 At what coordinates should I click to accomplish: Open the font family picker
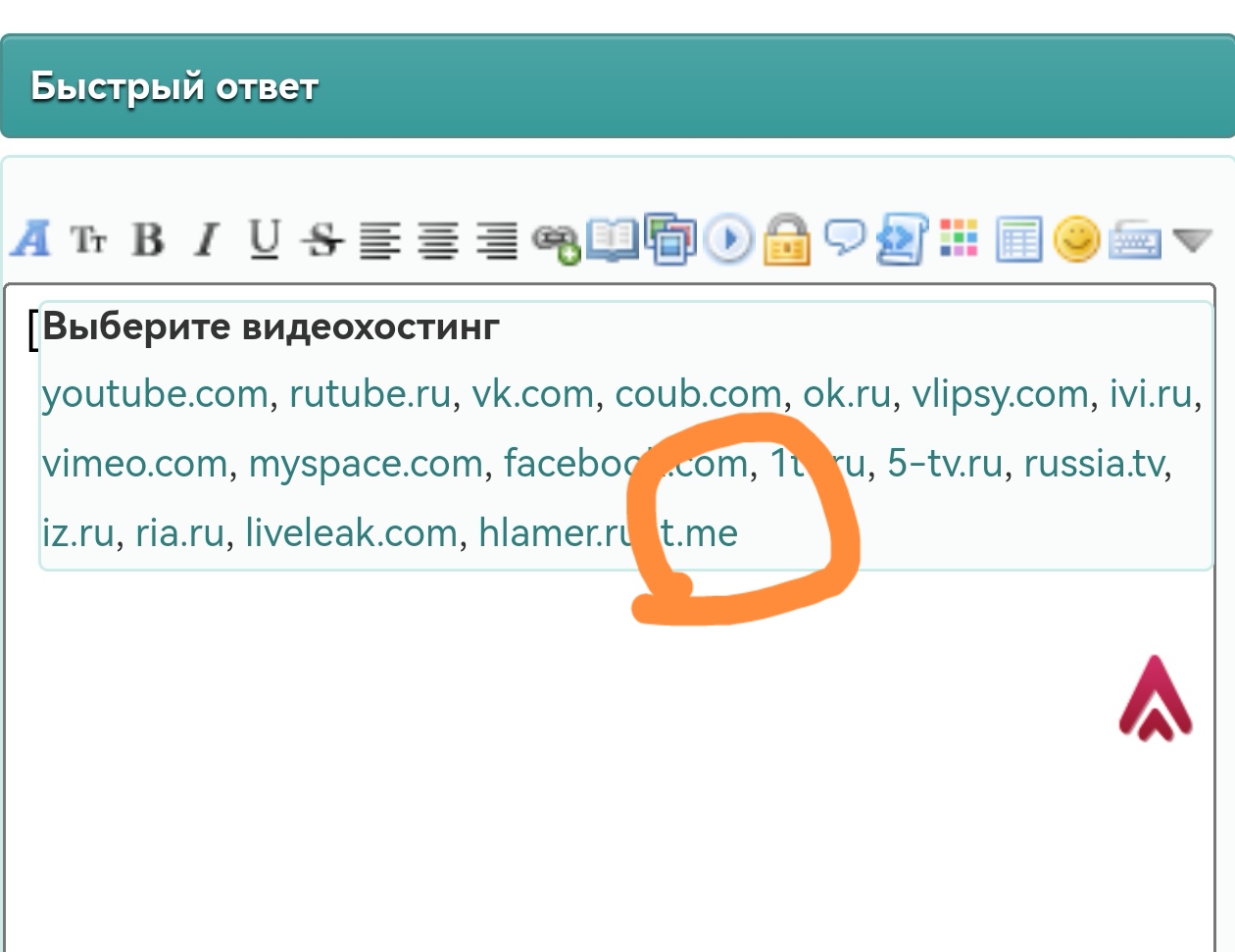[30, 238]
